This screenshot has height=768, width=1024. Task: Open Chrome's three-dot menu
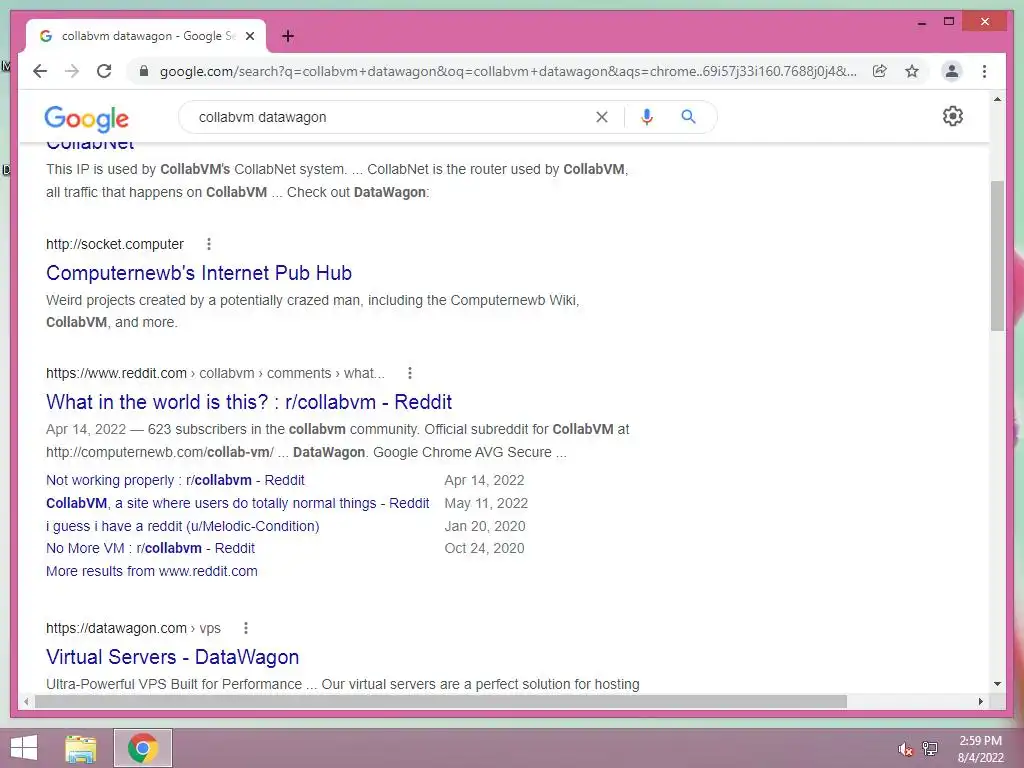click(984, 71)
